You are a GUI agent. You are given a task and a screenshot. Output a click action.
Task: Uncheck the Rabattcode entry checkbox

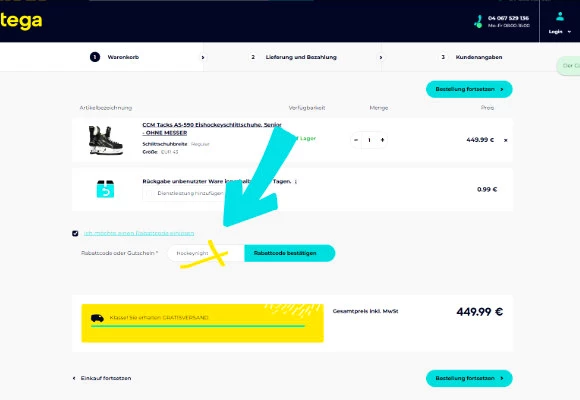pyautogui.click(x=75, y=233)
